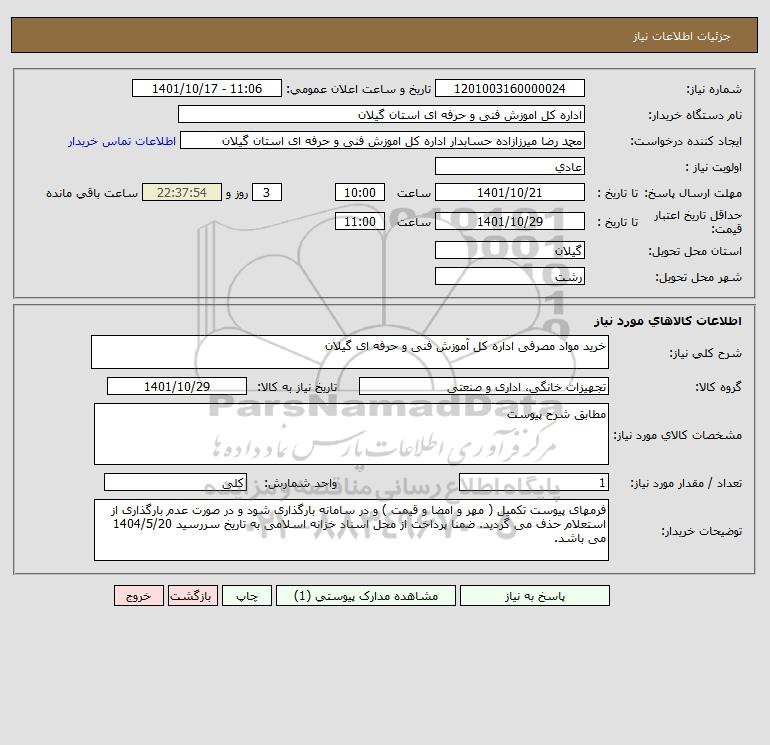Viewport: 770px width, 745px height.
Task: Click the remaining days field showing 3
Action: point(267,193)
